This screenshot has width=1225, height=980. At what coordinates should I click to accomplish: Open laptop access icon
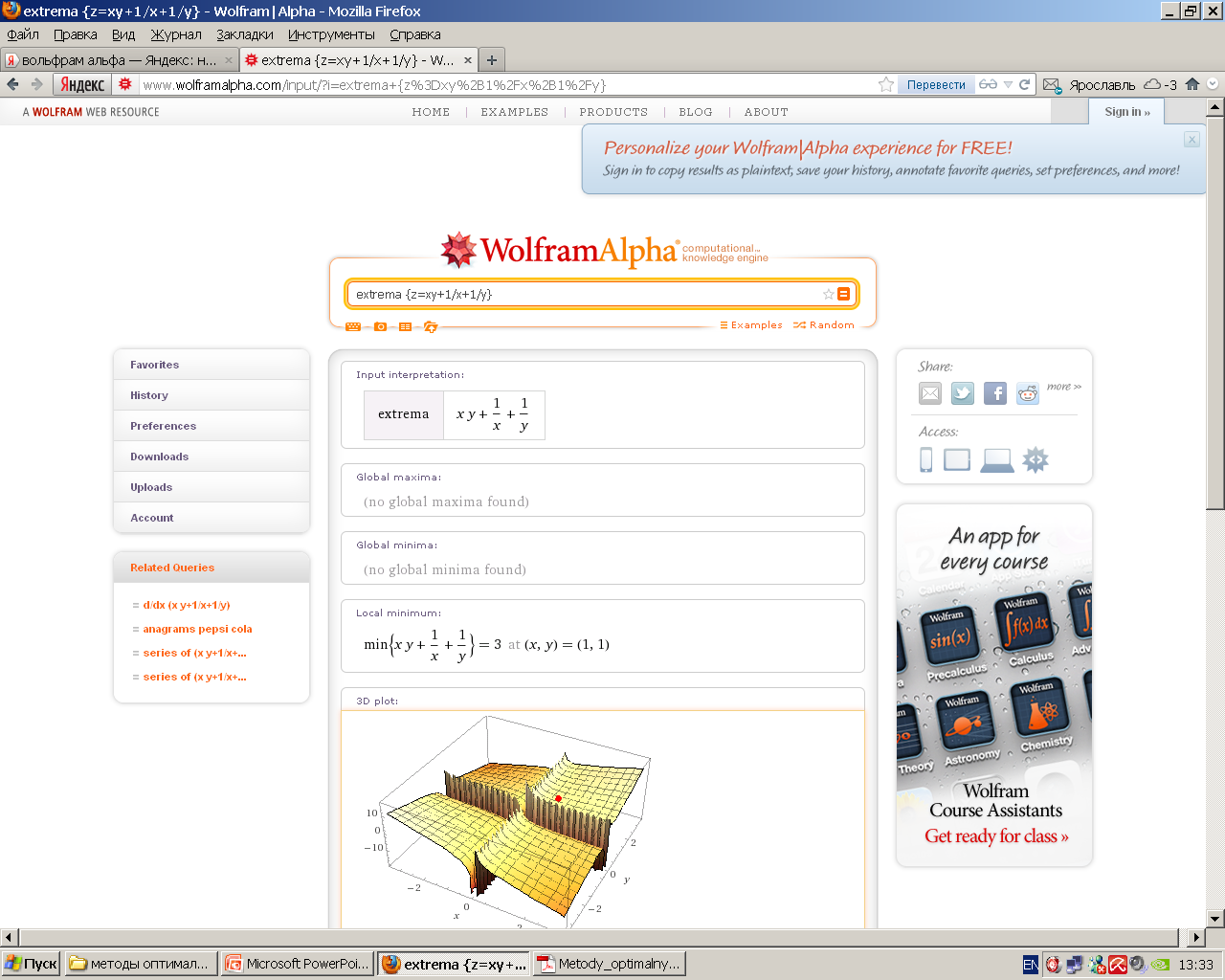click(x=997, y=461)
